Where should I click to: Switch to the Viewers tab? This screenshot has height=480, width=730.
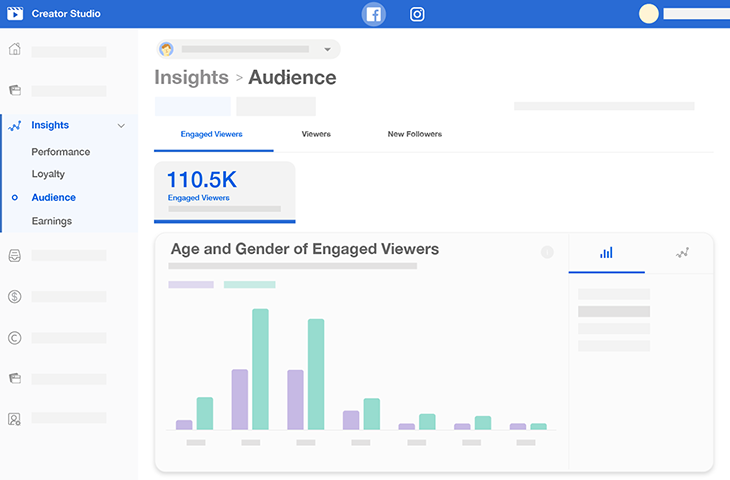tap(316, 134)
